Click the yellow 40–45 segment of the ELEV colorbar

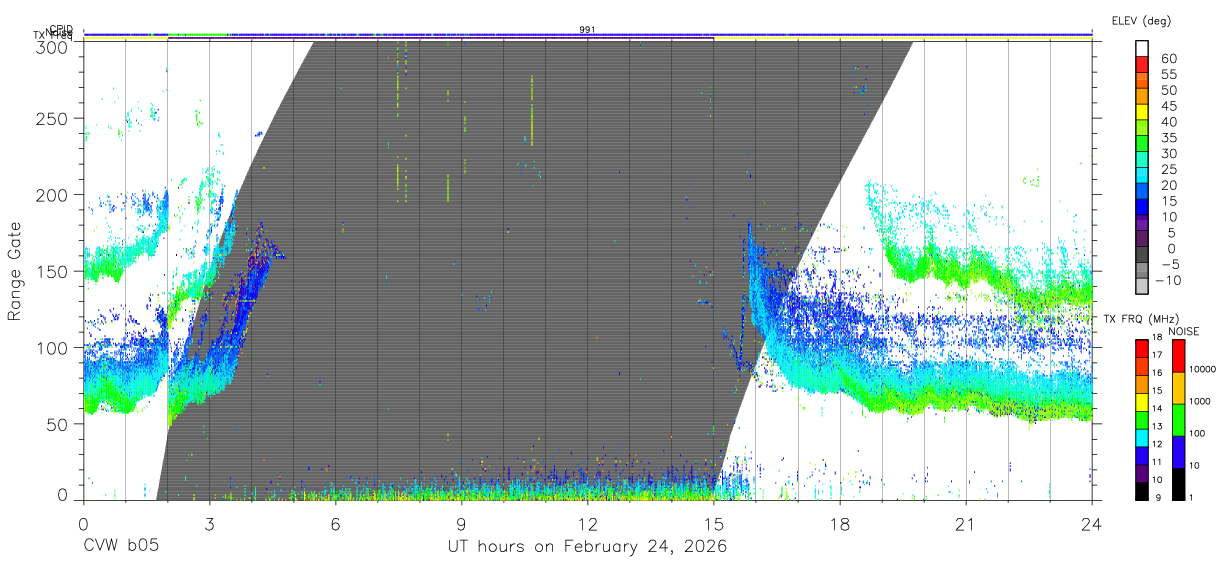click(x=1142, y=113)
